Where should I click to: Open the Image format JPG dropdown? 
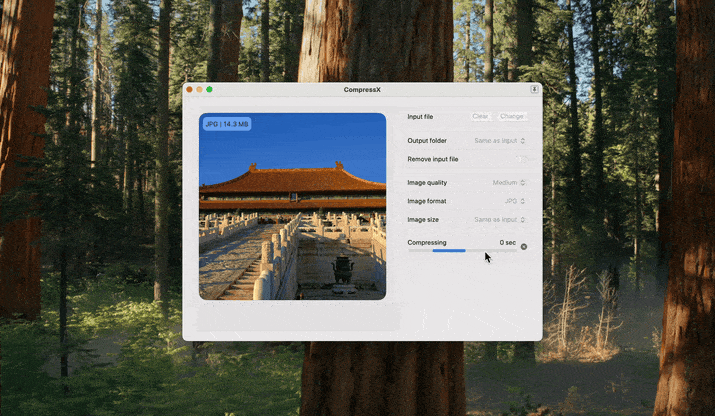(x=514, y=201)
